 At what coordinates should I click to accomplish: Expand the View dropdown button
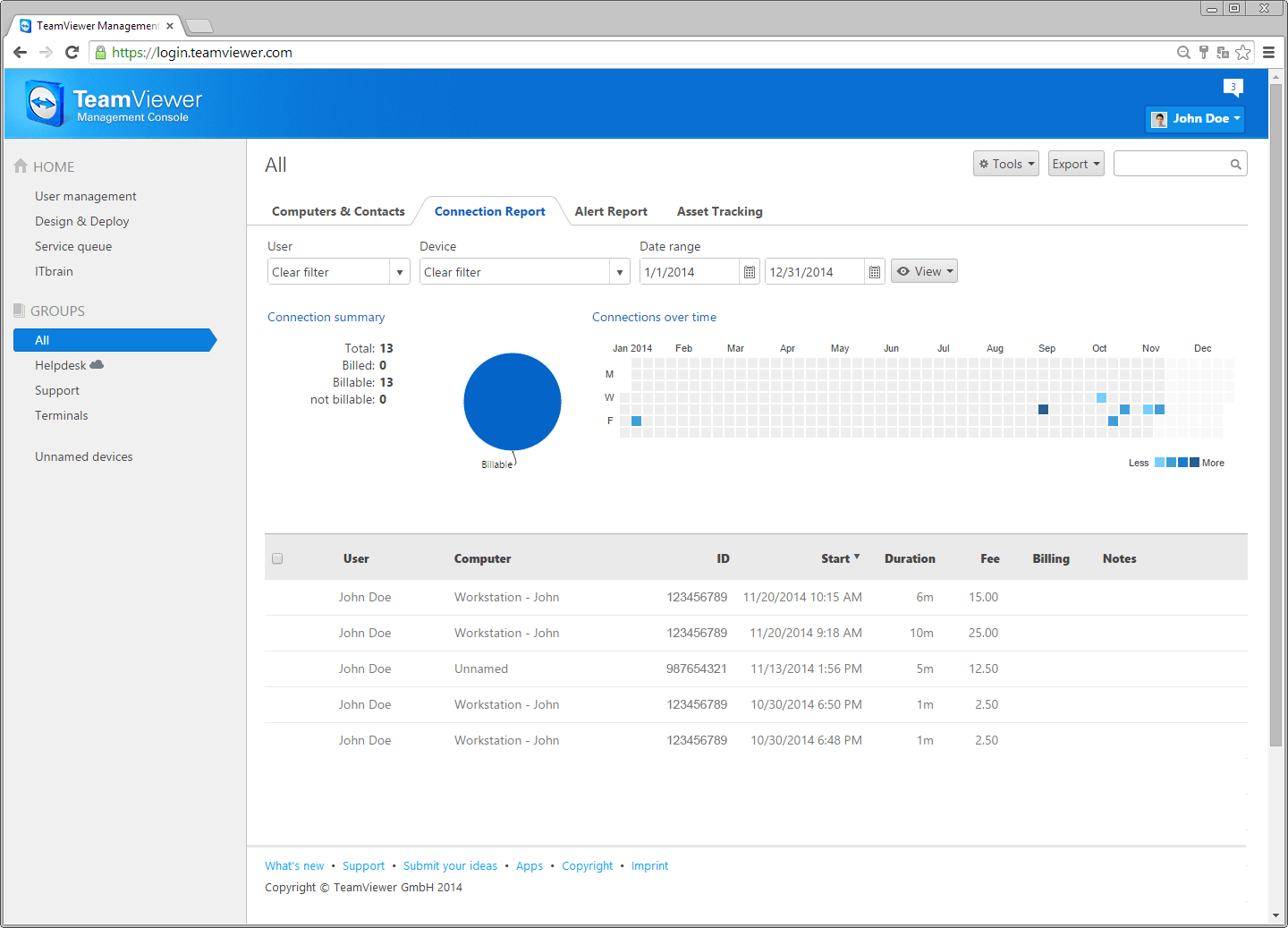(924, 271)
